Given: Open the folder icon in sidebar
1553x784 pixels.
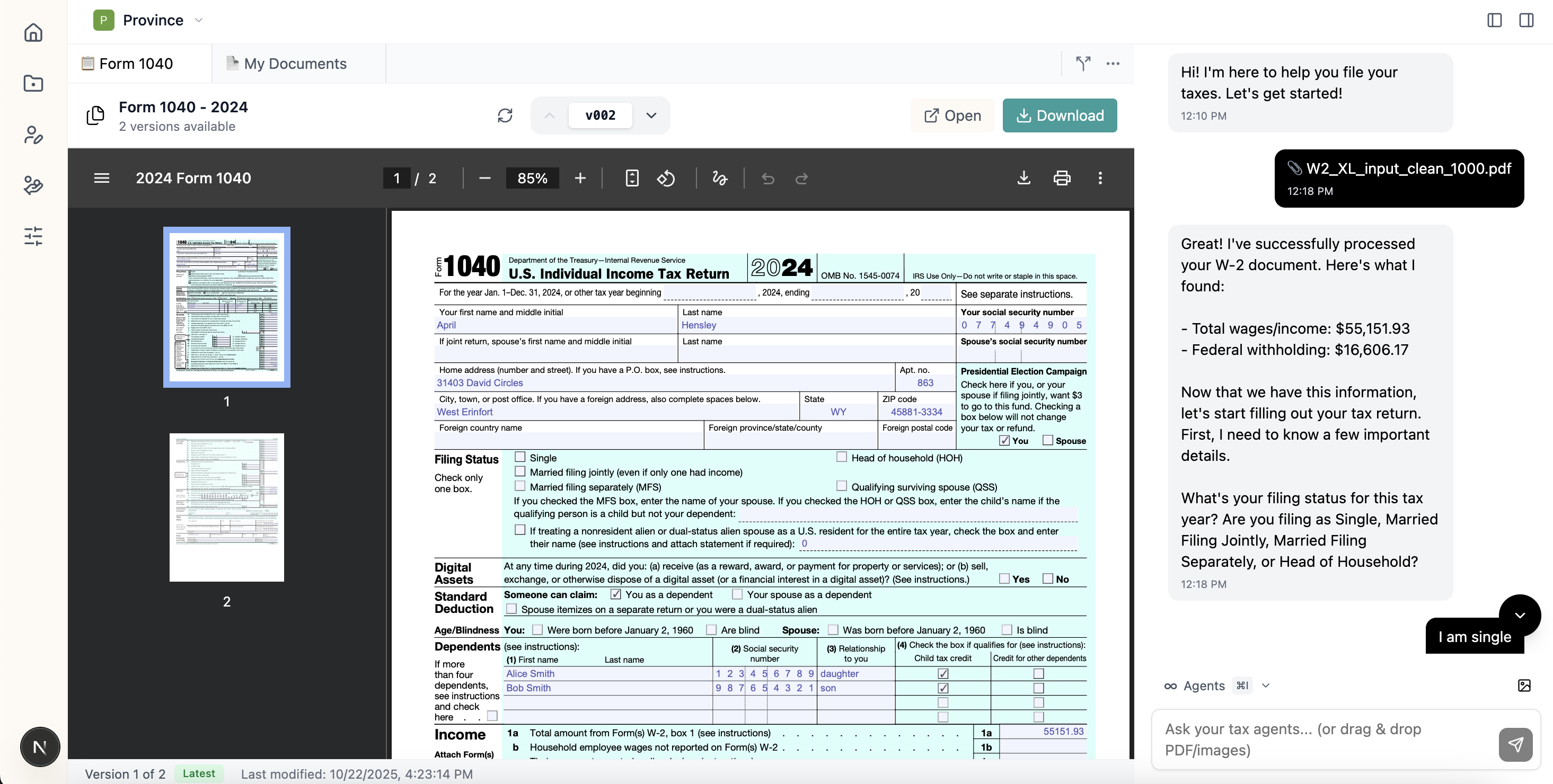Looking at the screenshot, I should [33, 83].
